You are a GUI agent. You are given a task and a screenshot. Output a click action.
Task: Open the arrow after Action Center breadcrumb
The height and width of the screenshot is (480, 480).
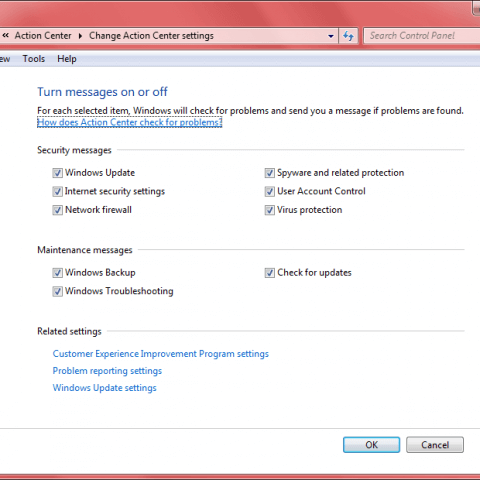click(80, 36)
